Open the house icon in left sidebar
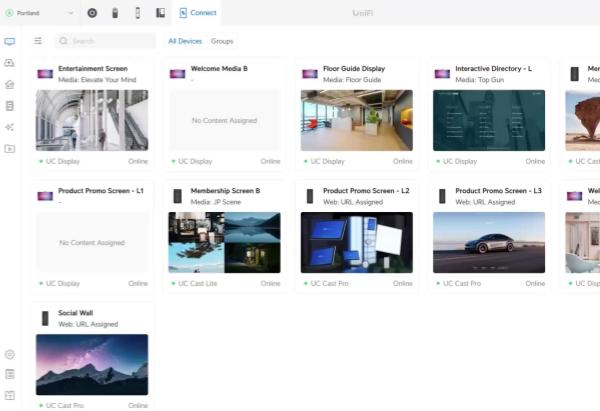The height and width of the screenshot is (411, 600). coord(10,84)
